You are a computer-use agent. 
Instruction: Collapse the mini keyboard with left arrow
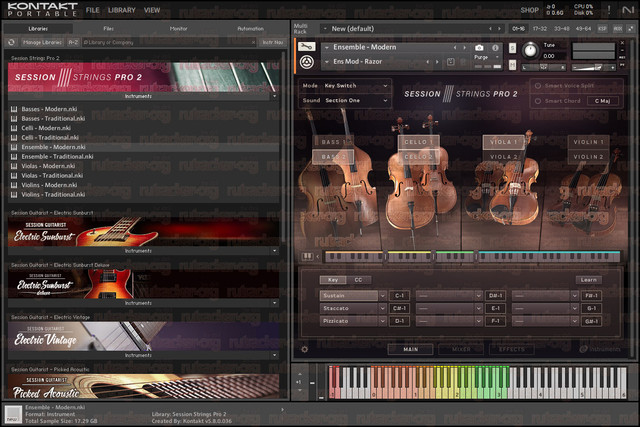point(318,256)
